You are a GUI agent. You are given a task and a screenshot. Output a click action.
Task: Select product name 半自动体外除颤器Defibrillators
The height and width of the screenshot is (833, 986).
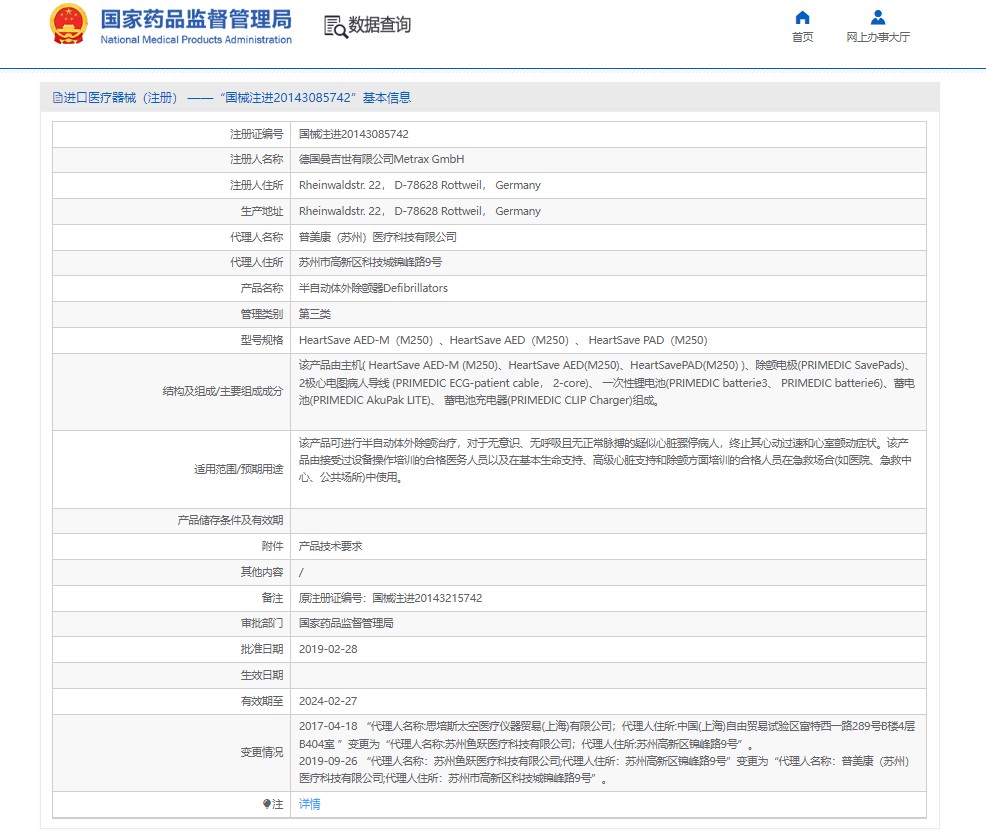pos(373,288)
